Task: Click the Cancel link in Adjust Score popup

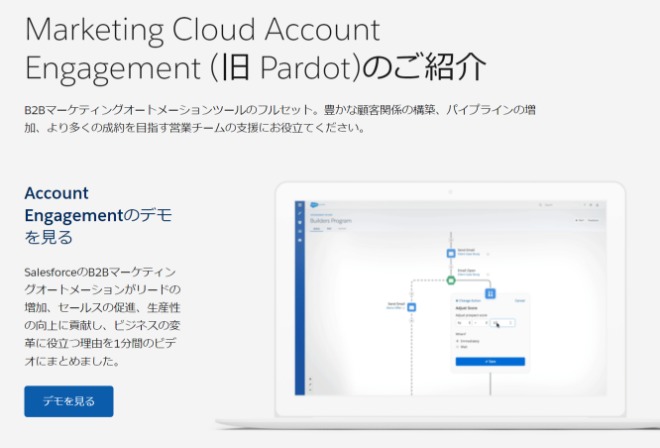Action: (519, 300)
